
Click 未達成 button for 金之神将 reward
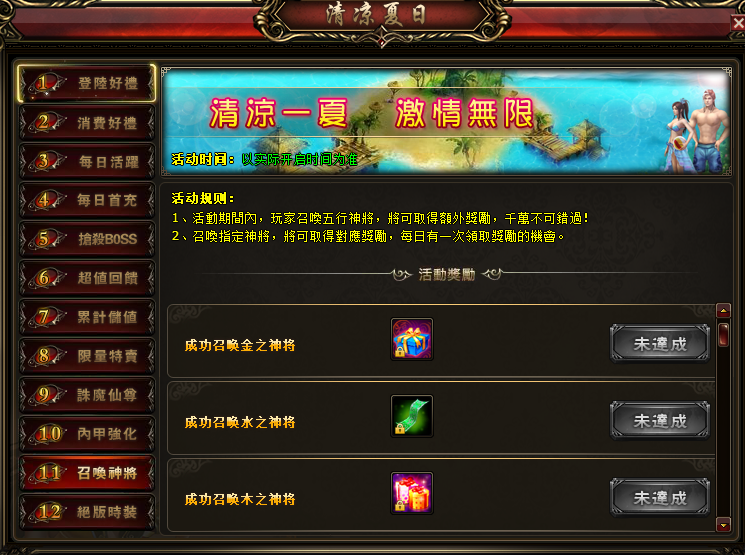click(x=659, y=344)
